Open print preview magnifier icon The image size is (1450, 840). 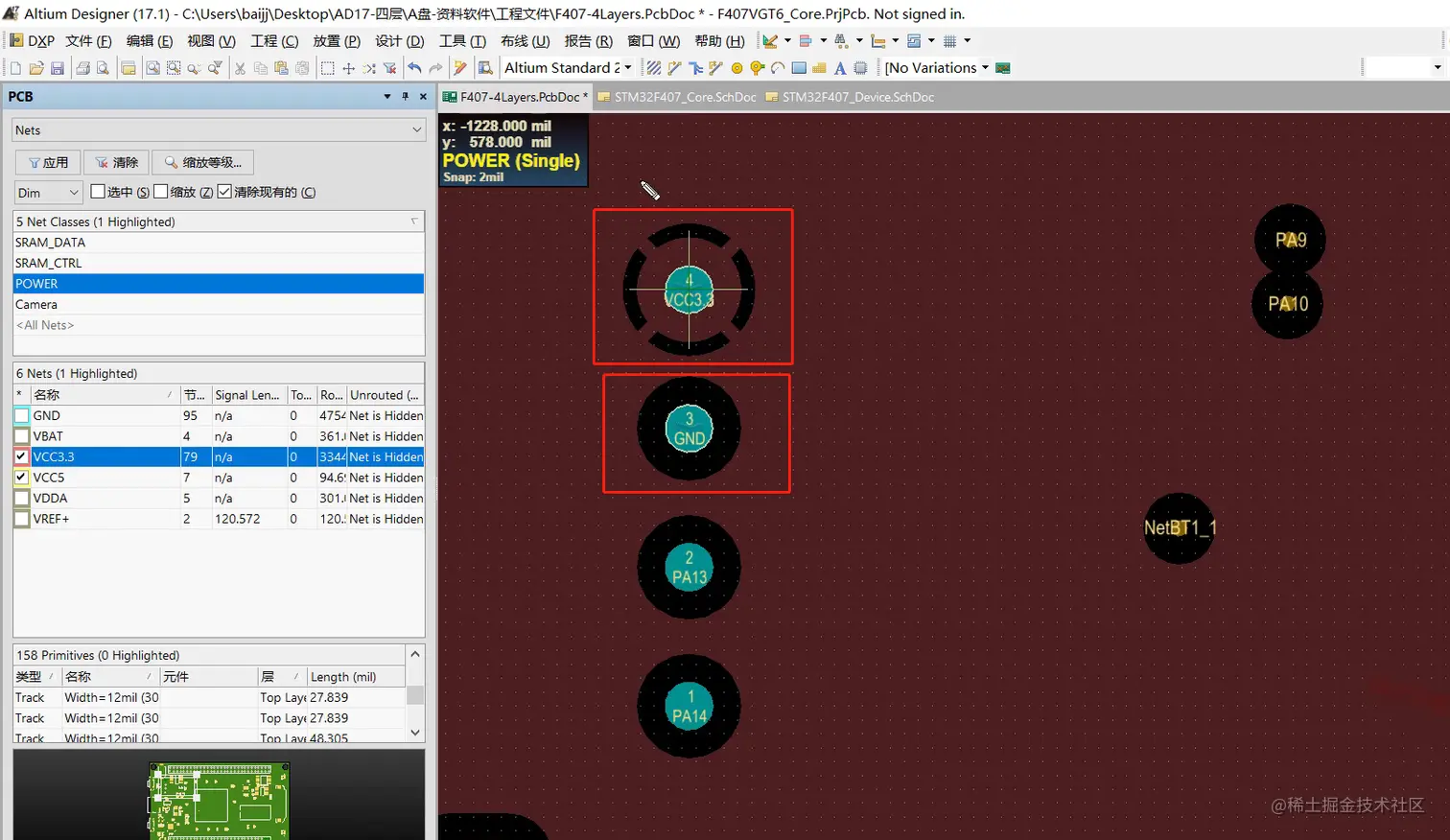point(103,68)
